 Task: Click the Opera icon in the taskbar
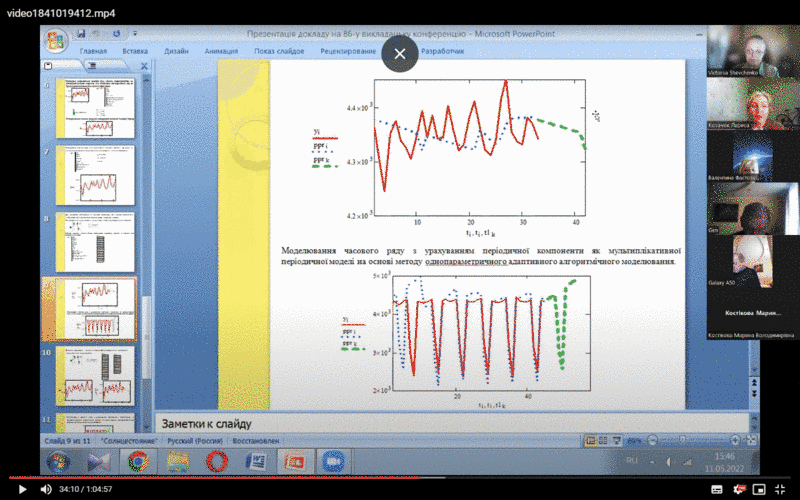[216, 461]
